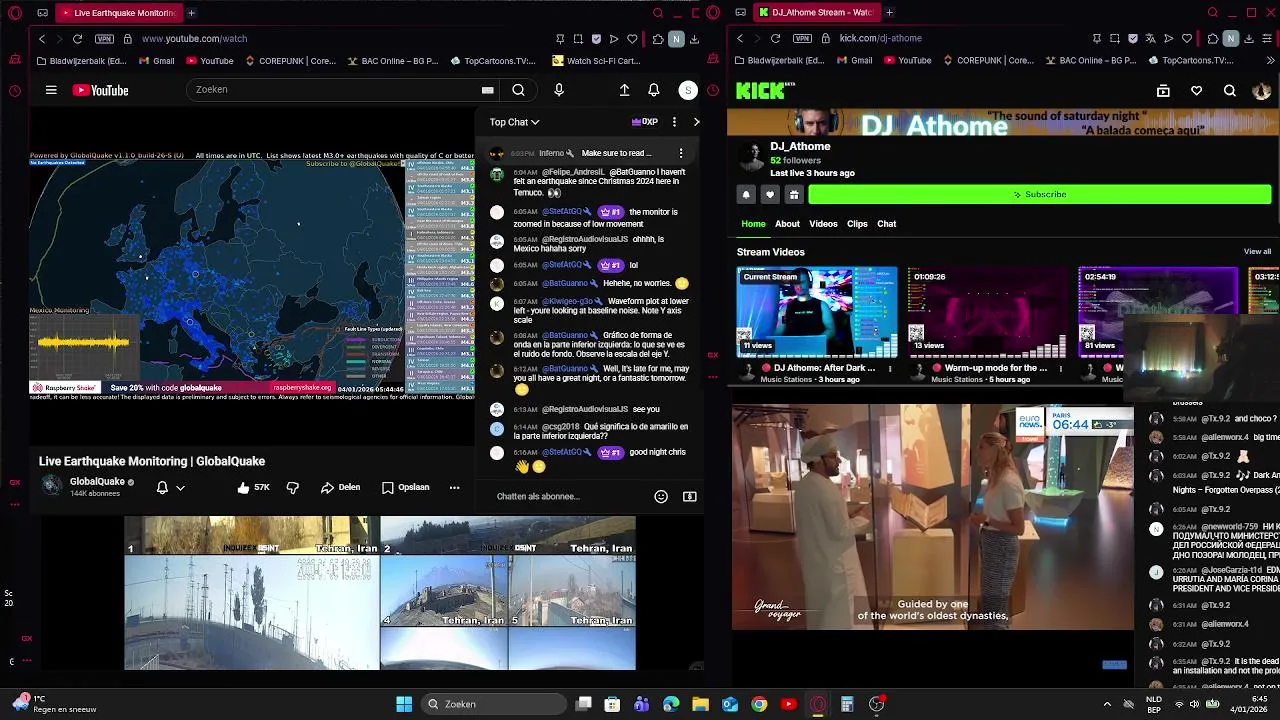Viewport: 1280px width, 720px height.
Task: Toggle the VPN badge in the YouTube window
Action: (104, 38)
